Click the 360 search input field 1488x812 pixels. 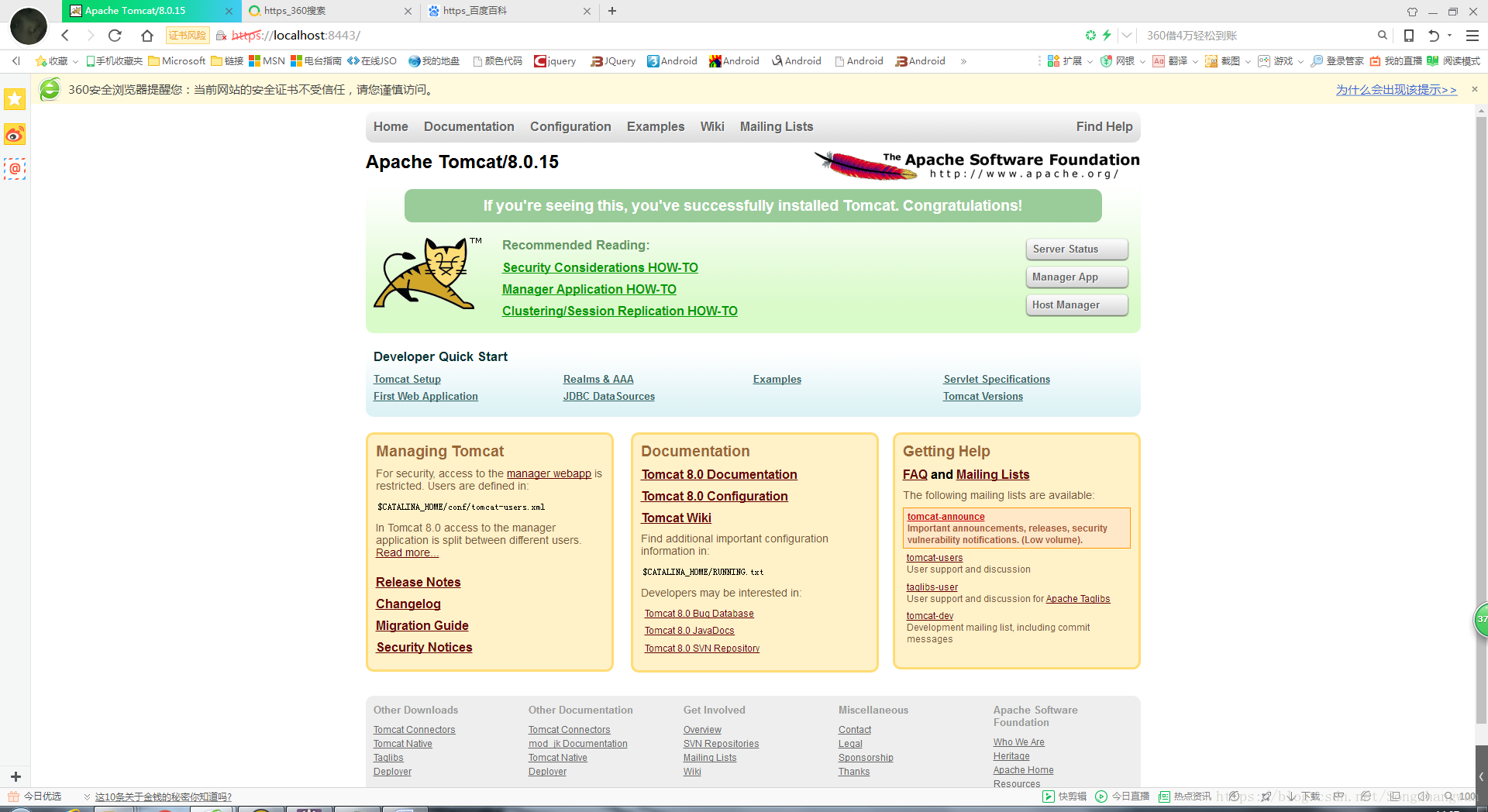coord(1255,35)
